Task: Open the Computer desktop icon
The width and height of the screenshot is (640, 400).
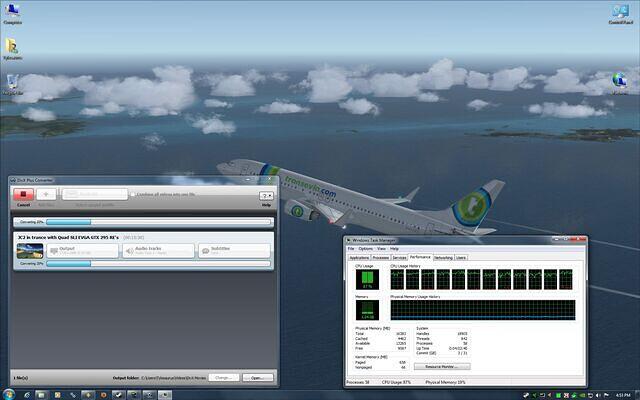Action: pyautogui.click(x=14, y=13)
